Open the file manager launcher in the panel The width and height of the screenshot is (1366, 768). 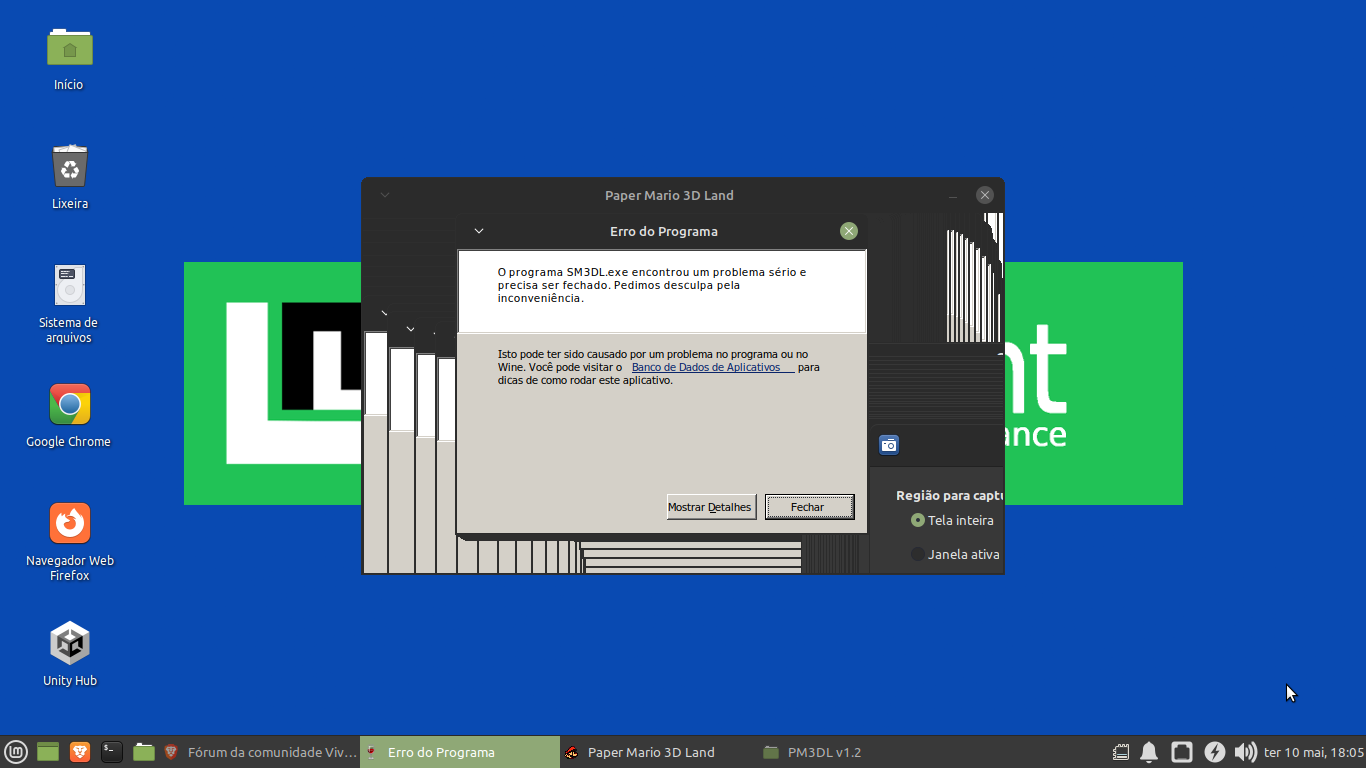(144, 752)
